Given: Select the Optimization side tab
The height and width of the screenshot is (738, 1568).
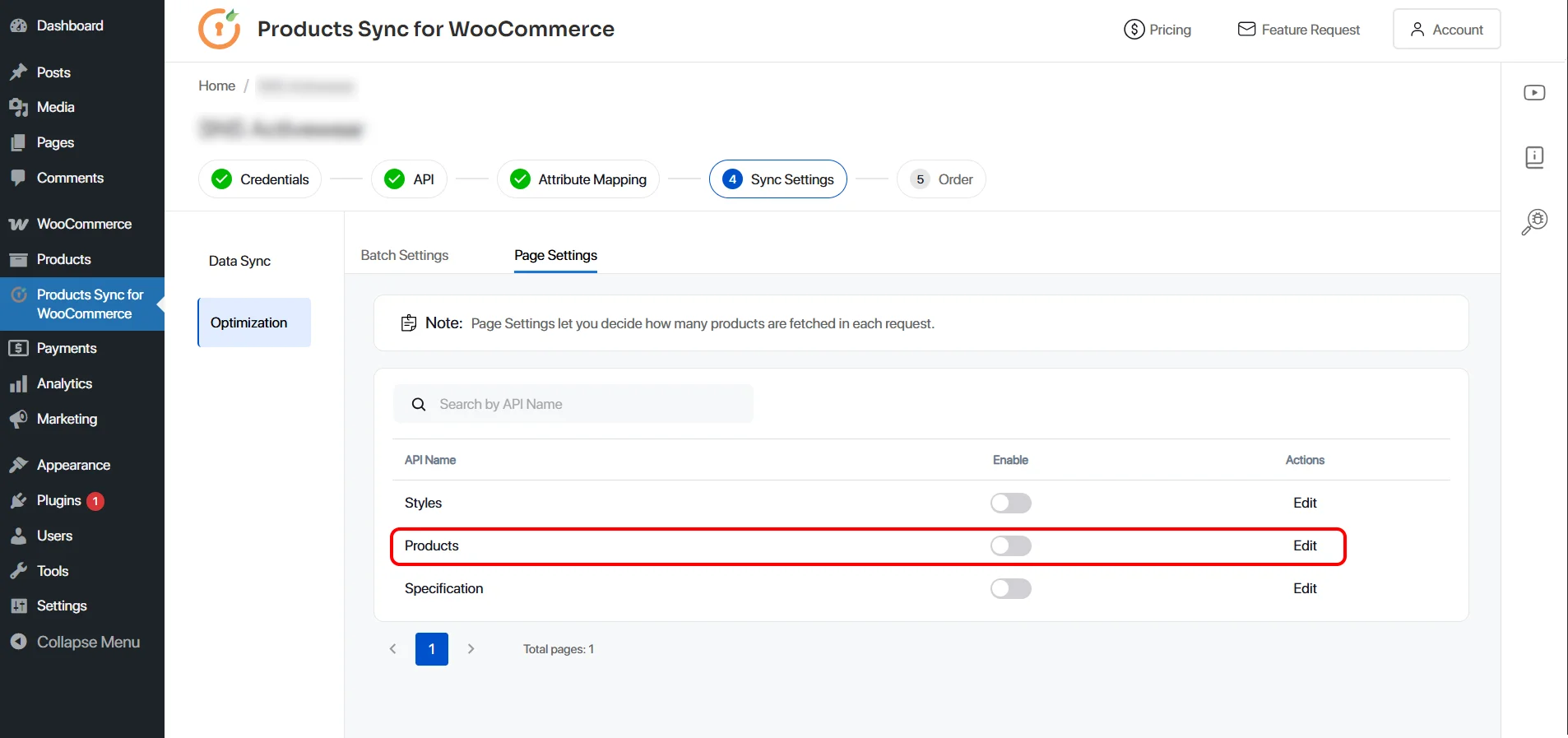Looking at the screenshot, I should click(x=254, y=323).
